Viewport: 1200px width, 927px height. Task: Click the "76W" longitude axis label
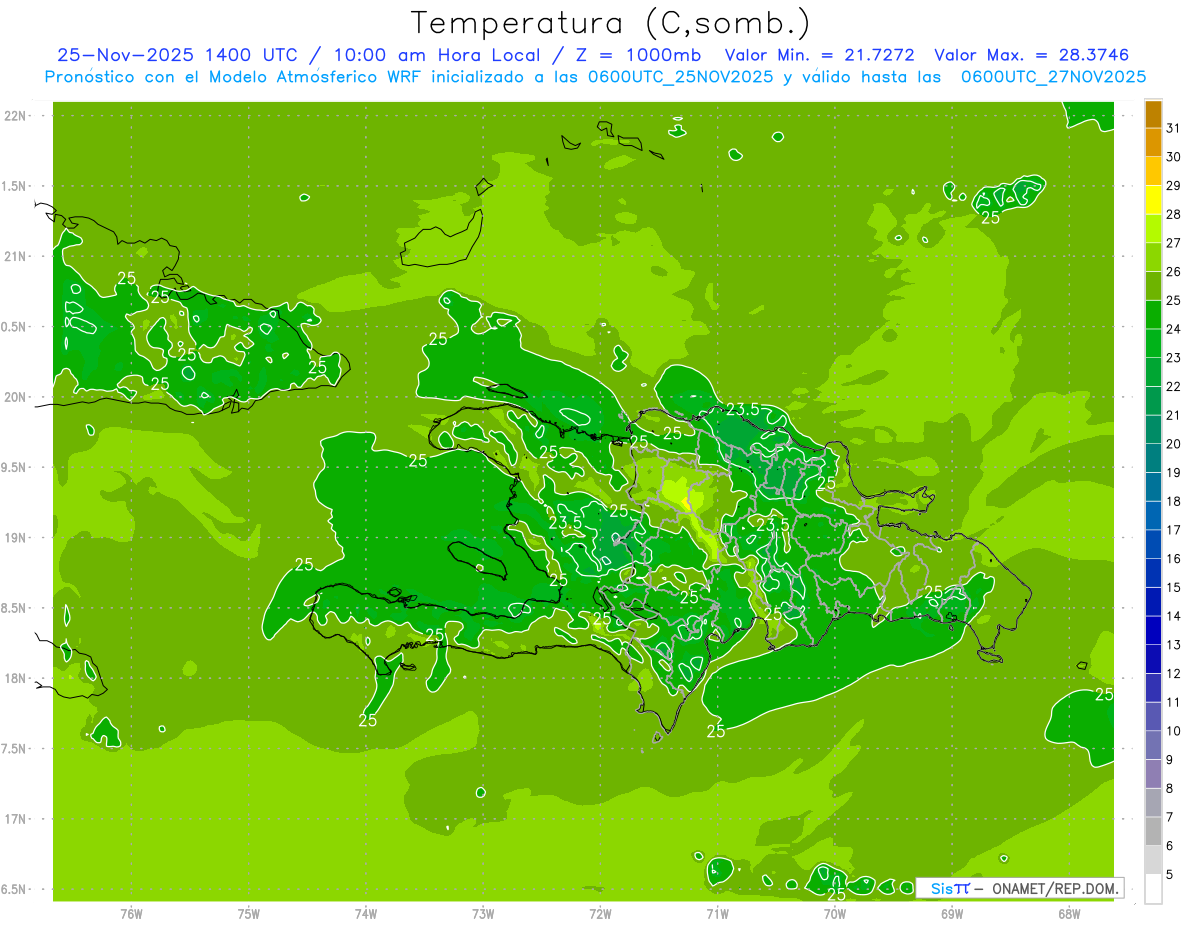[131, 914]
